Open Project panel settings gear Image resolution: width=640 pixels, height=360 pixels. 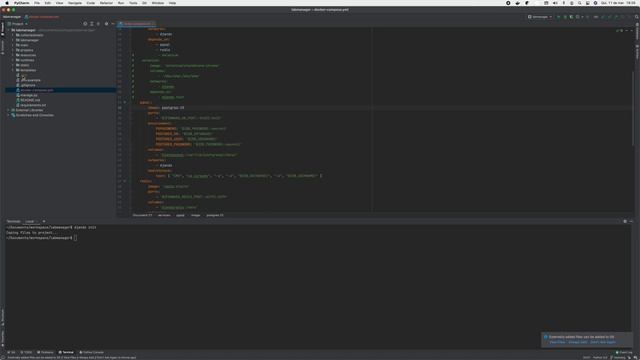(107, 24)
